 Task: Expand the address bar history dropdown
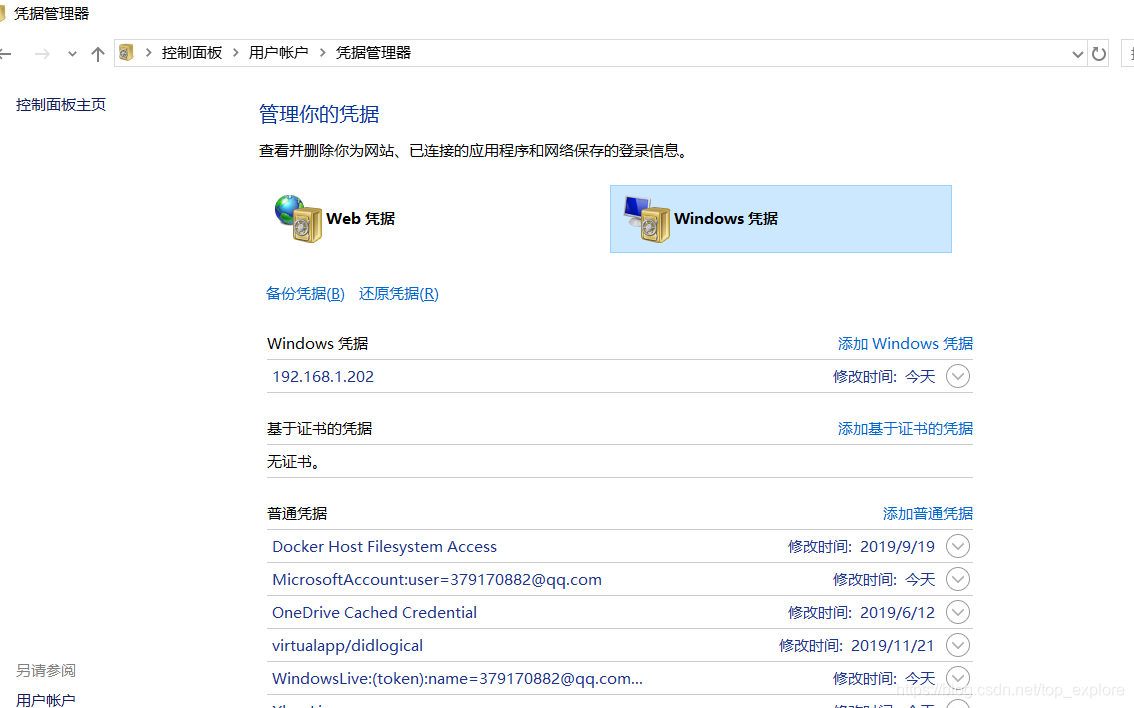click(1077, 54)
